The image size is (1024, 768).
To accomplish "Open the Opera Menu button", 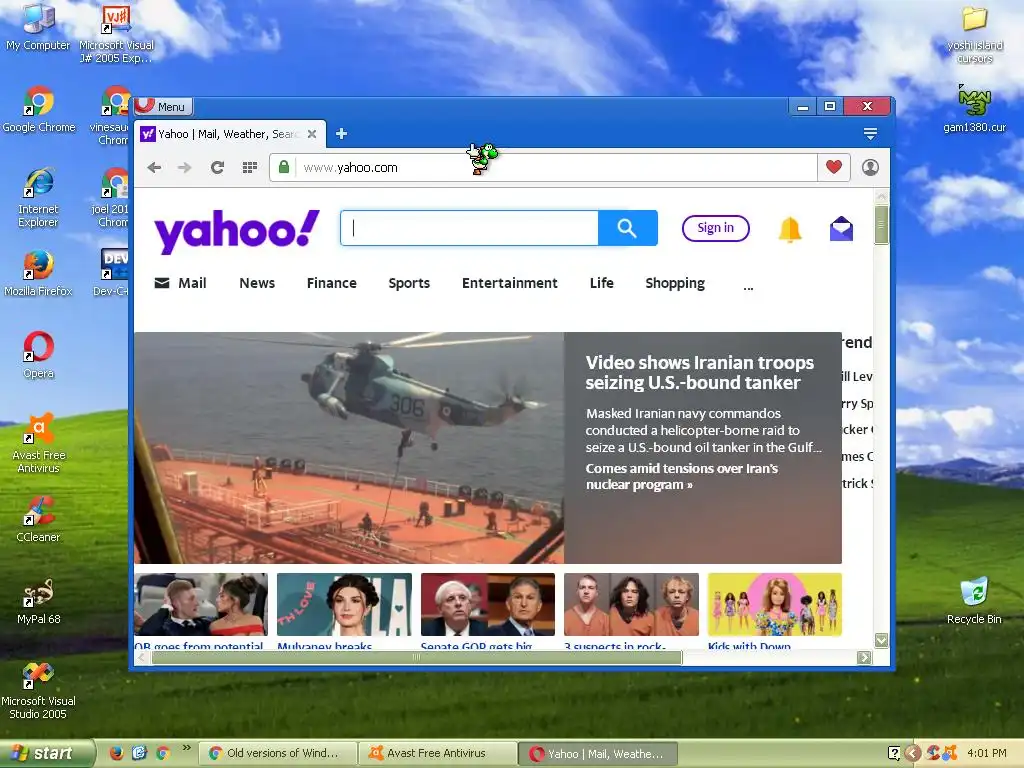I will (163, 106).
